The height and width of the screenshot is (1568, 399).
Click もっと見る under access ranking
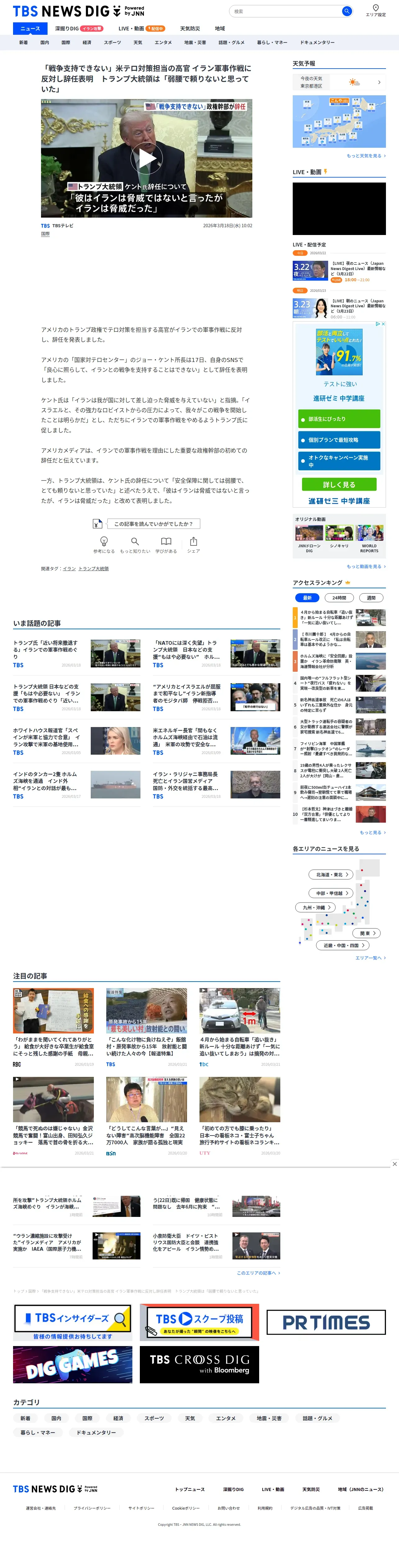pos(372,833)
